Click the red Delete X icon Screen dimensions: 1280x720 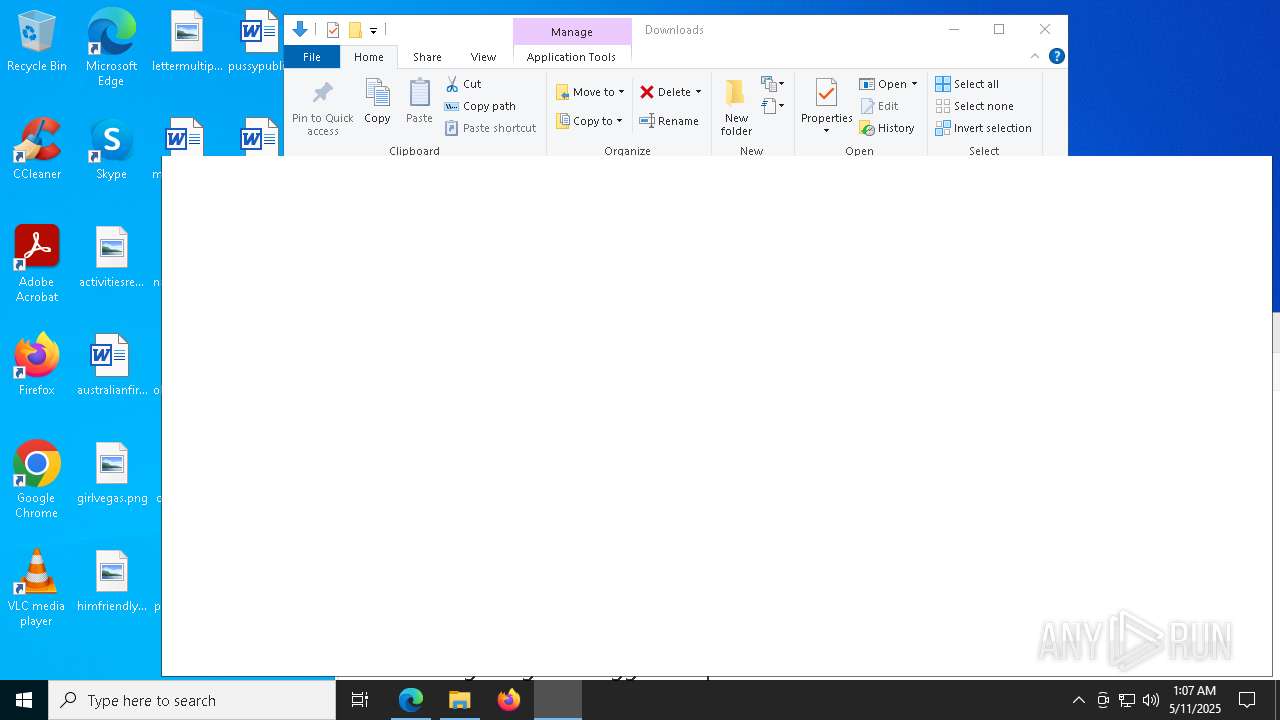(647, 92)
